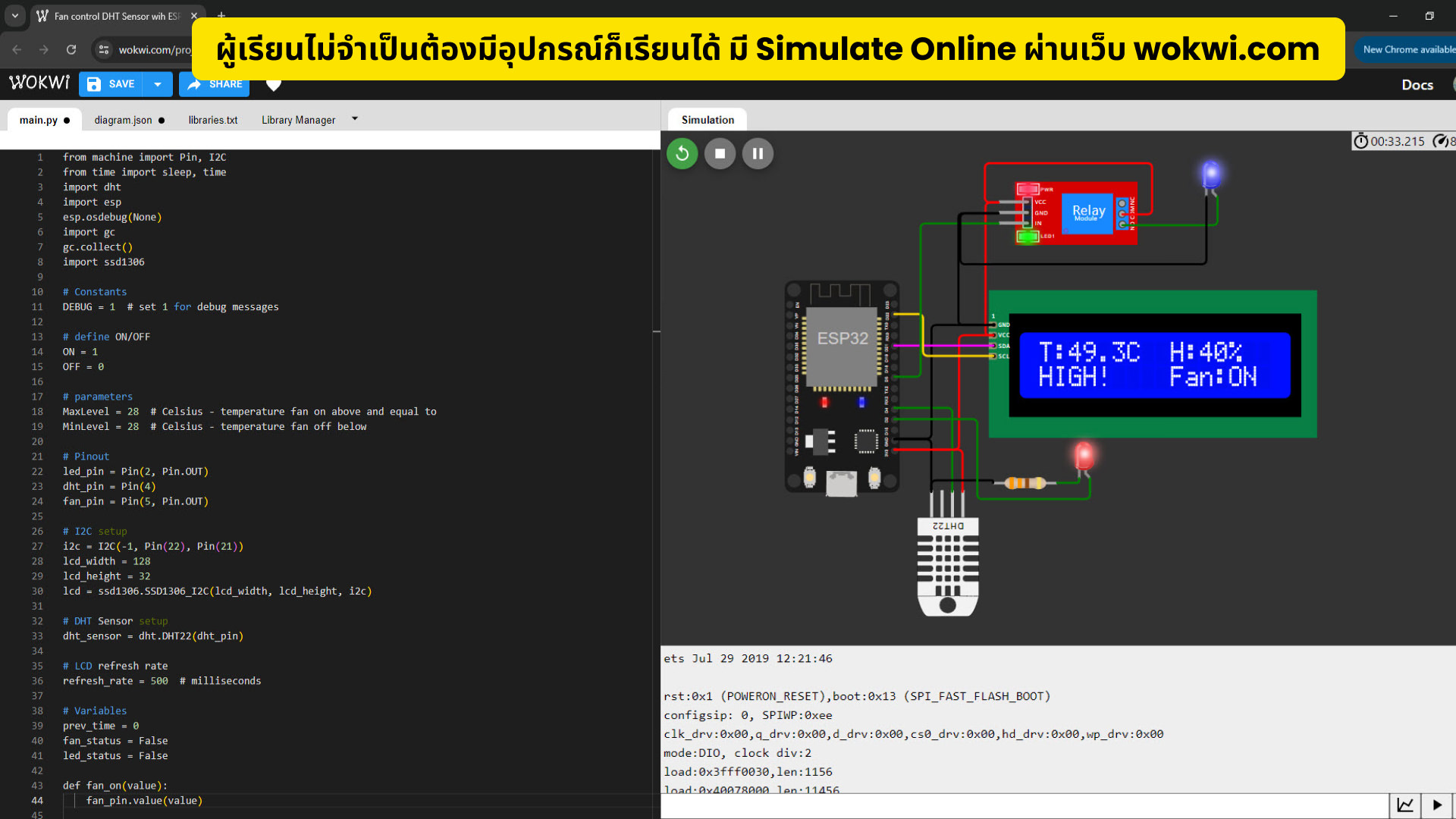
Task: Click the serial monitor input field
Action: pyautogui.click(x=1025, y=806)
